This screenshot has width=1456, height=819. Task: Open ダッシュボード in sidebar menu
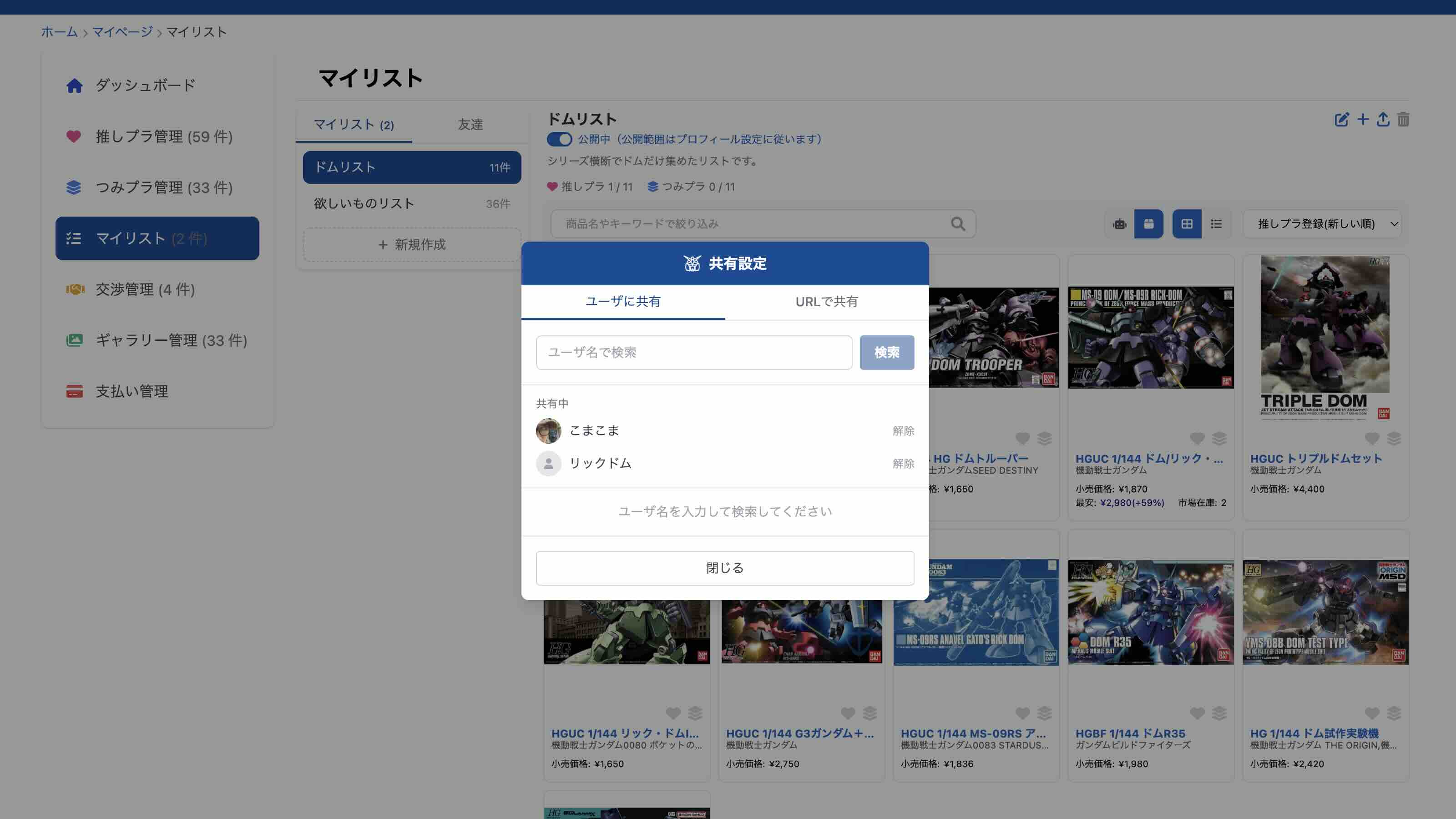[157, 86]
